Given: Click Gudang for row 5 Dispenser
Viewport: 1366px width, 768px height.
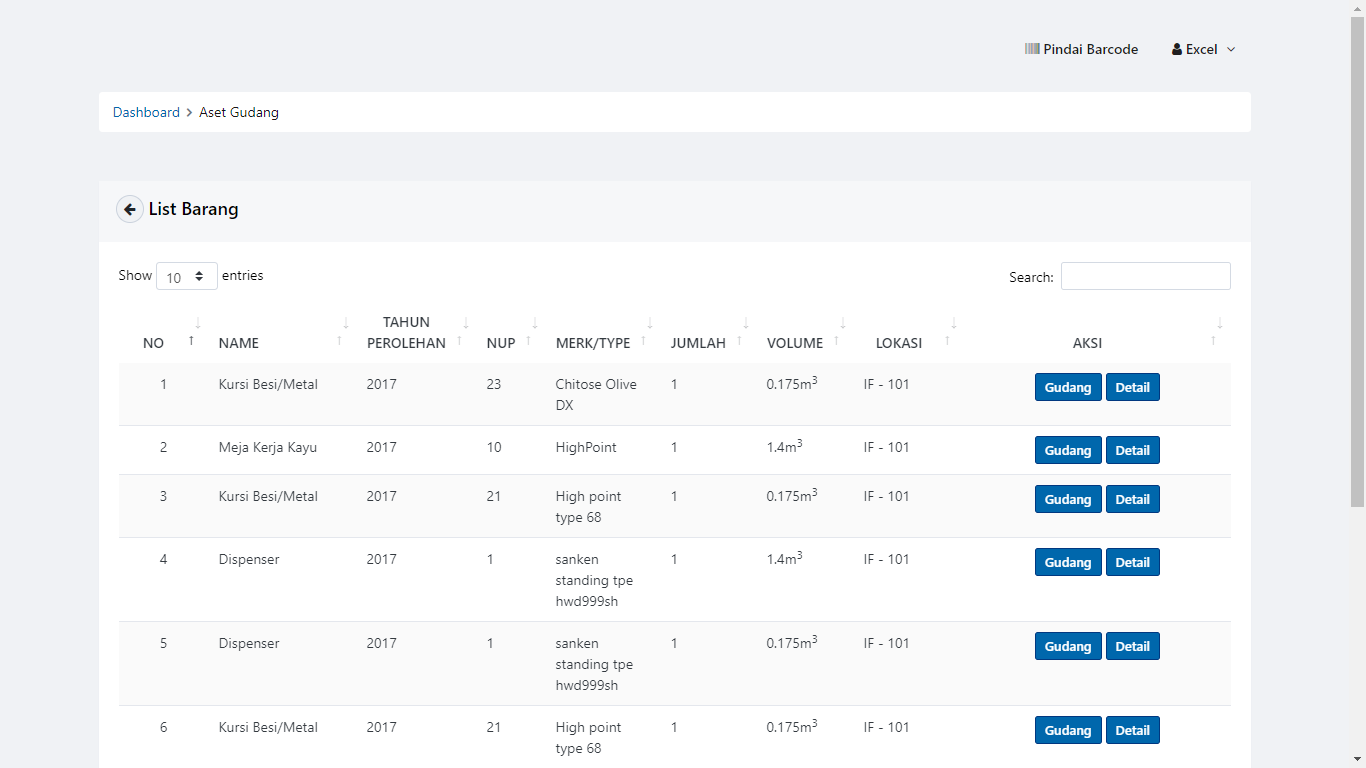Looking at the screenshot, I should coord(1068,646).
